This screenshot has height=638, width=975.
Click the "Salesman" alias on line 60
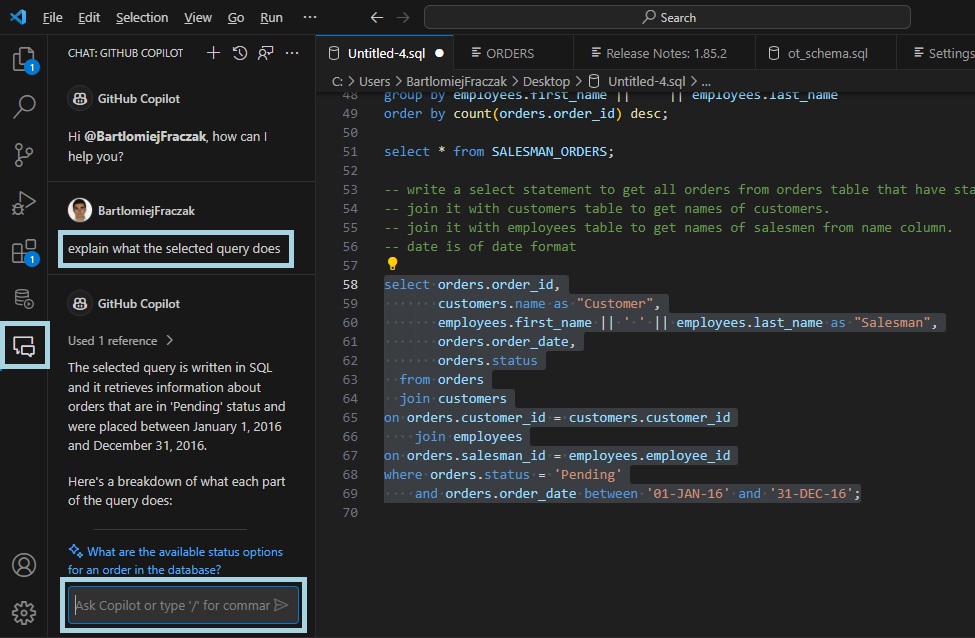892,322
